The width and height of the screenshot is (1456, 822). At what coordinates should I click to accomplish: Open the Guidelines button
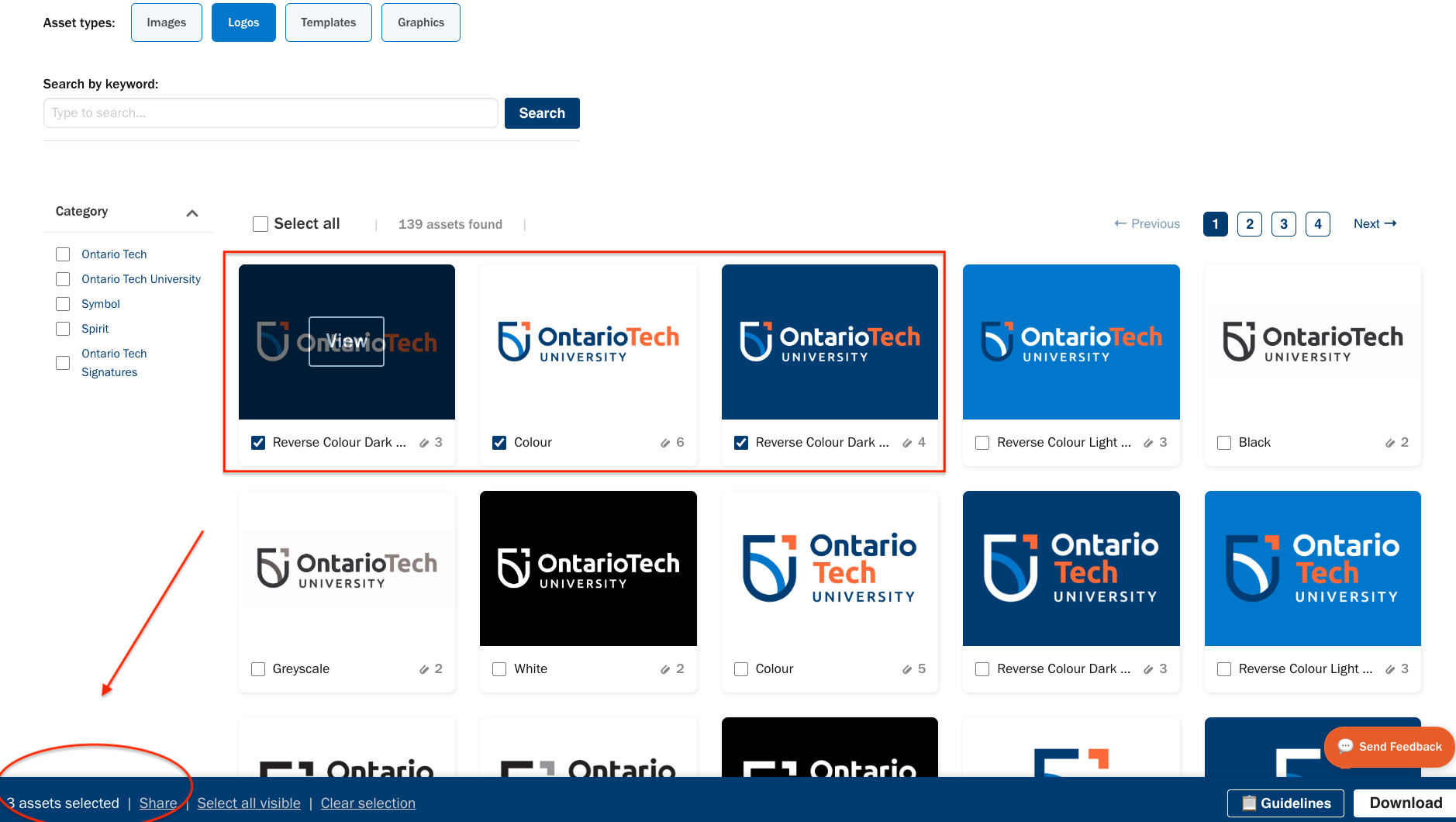pos(1286,803)
